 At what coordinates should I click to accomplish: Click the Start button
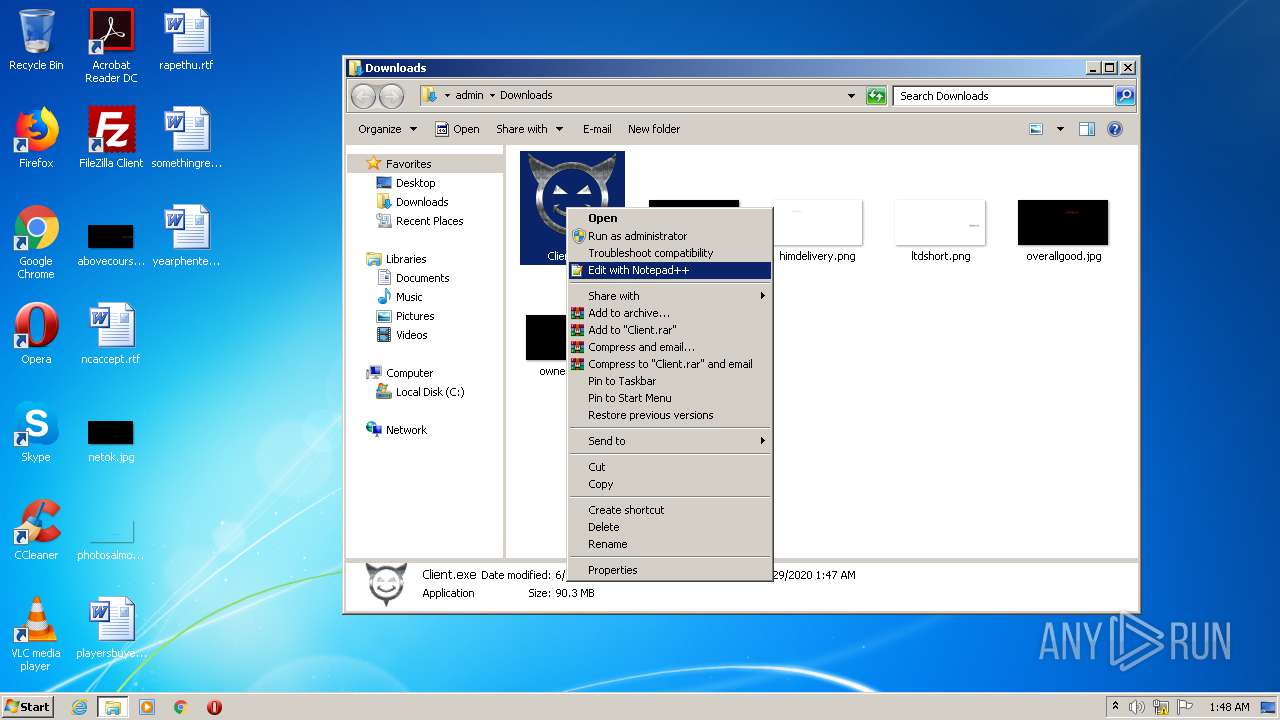pyautogui.click(x=28, y=707)
